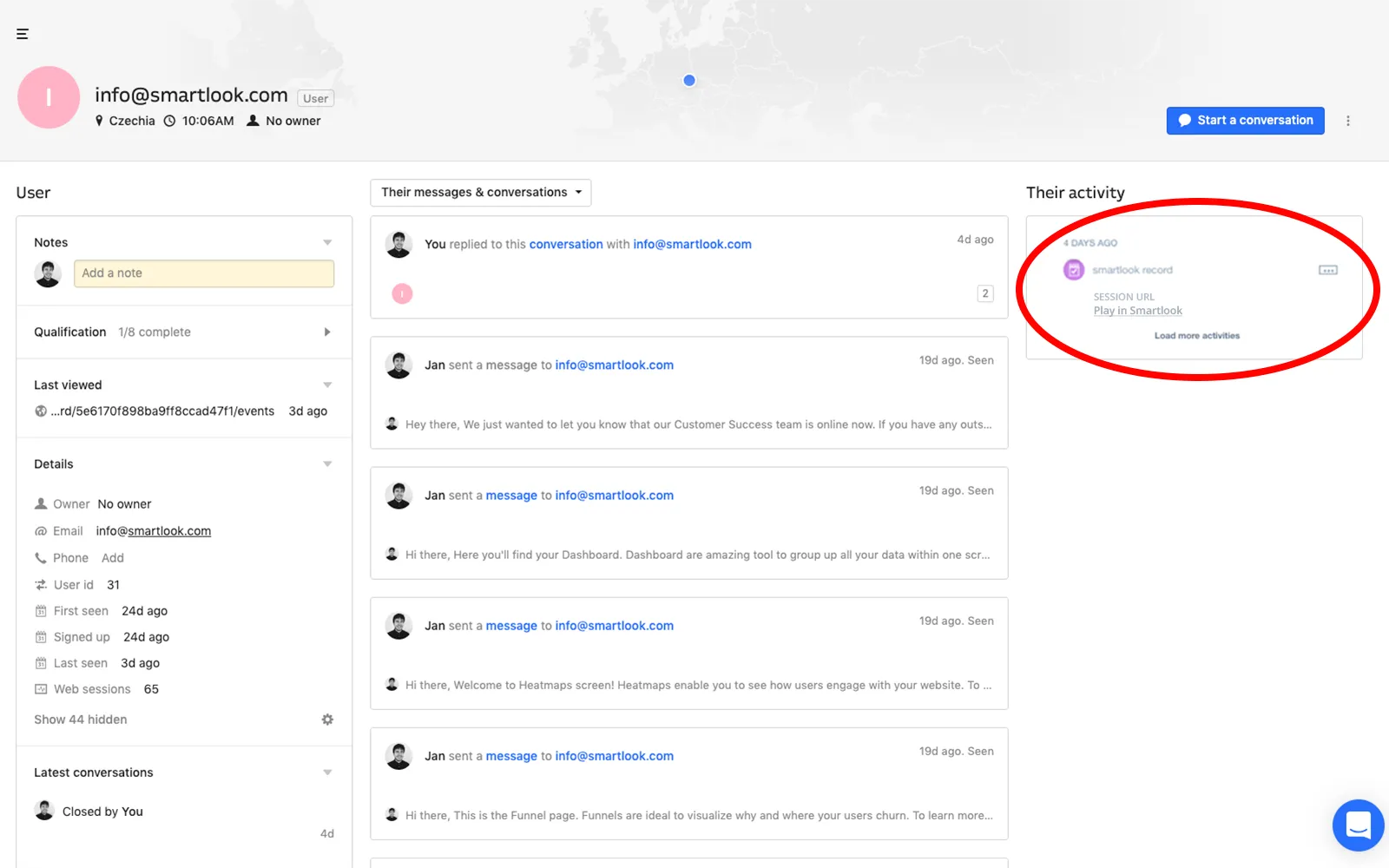Click the agent avatar beside the note field
The height and width of the screenshot is (868, 1389).
48,273
